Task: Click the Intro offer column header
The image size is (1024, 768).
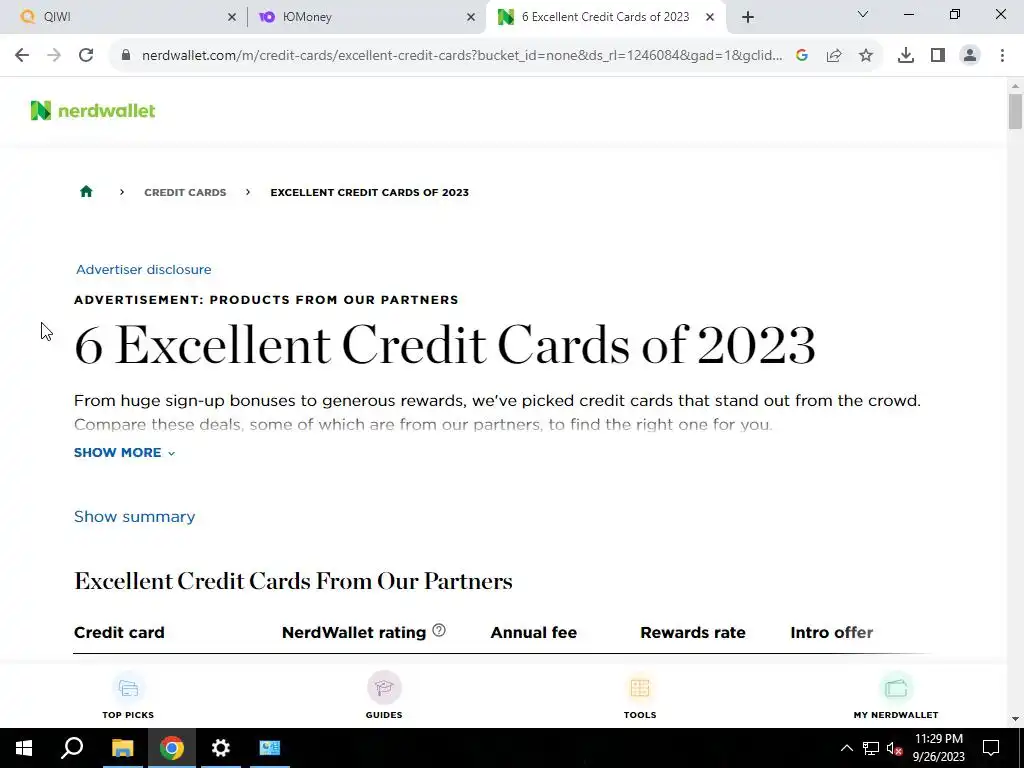Action: 831,632
